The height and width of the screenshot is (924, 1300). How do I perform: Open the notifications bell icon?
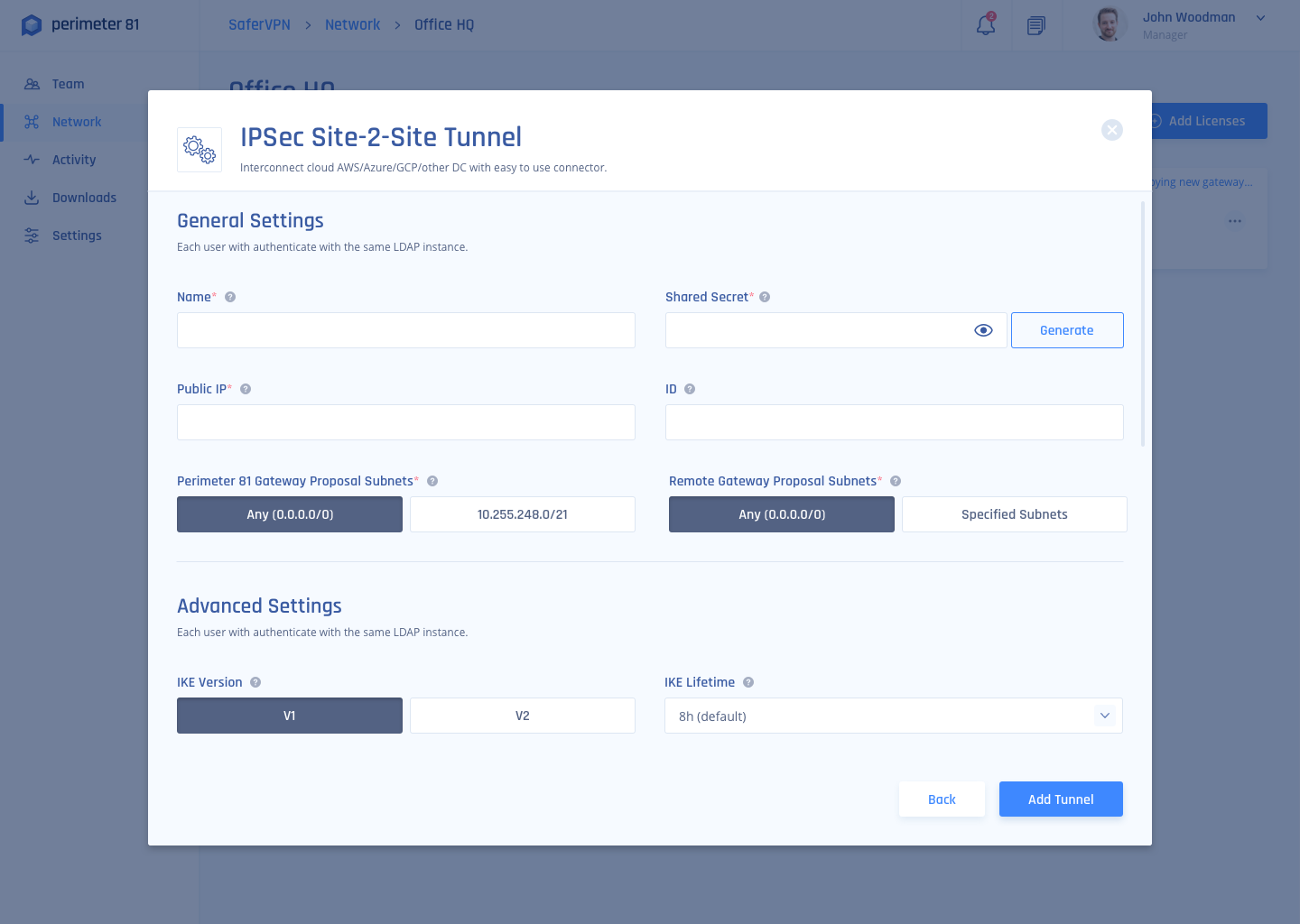986,24
